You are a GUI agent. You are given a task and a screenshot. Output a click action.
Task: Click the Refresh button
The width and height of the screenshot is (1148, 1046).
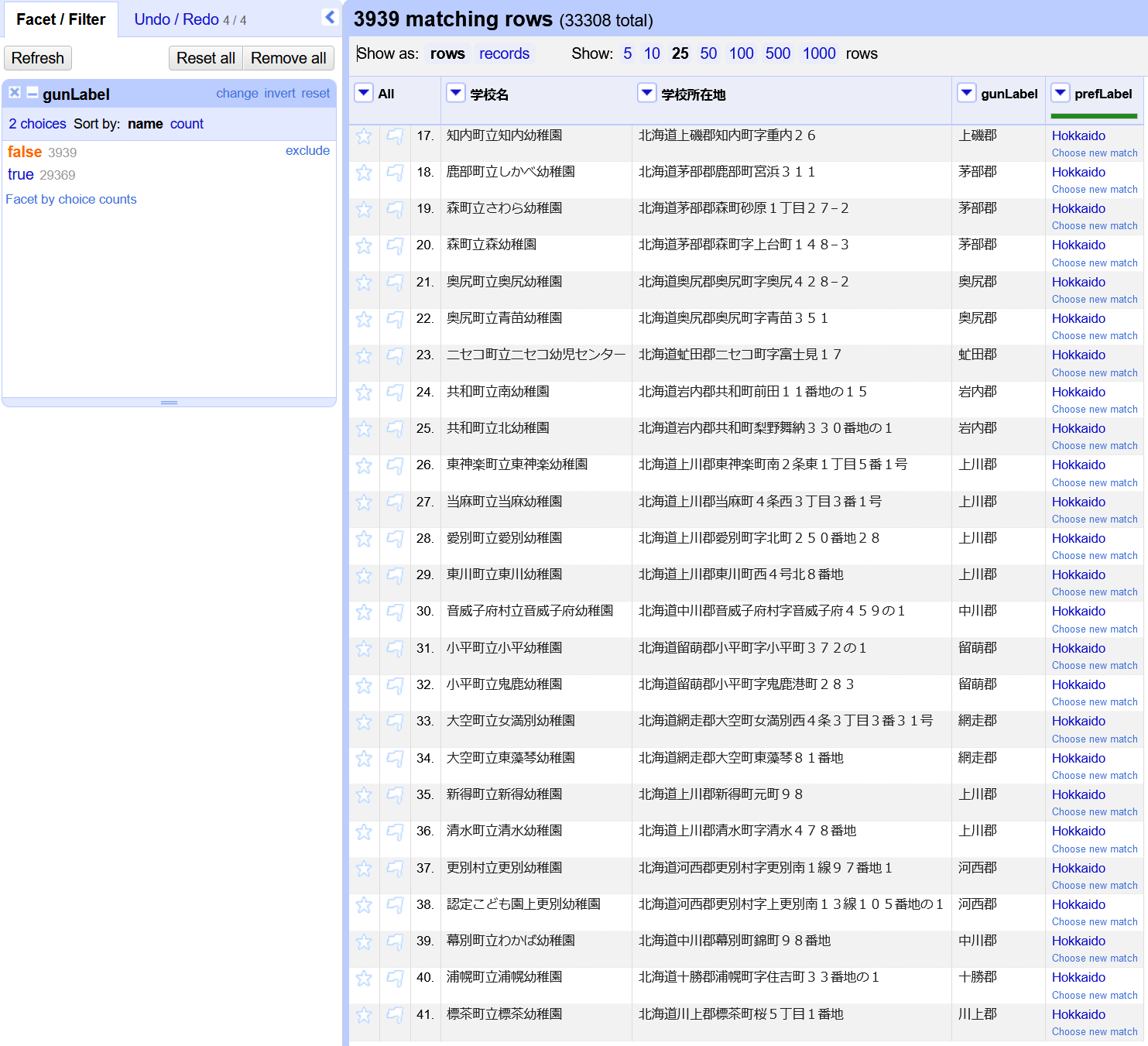[38, 58]
